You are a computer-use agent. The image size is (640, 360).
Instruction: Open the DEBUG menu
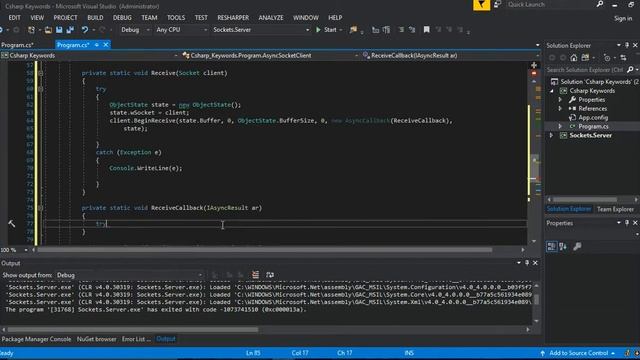tap(122, 18)
